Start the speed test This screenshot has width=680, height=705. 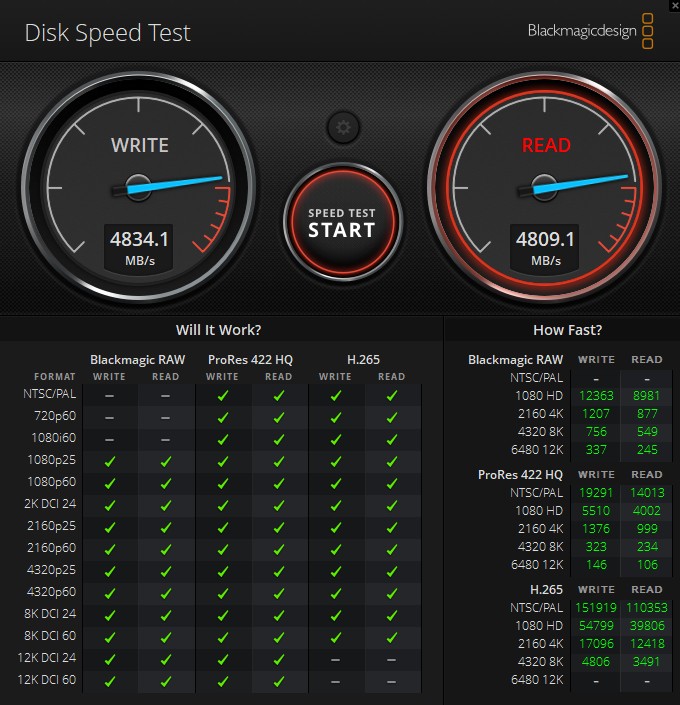[343, 222]
